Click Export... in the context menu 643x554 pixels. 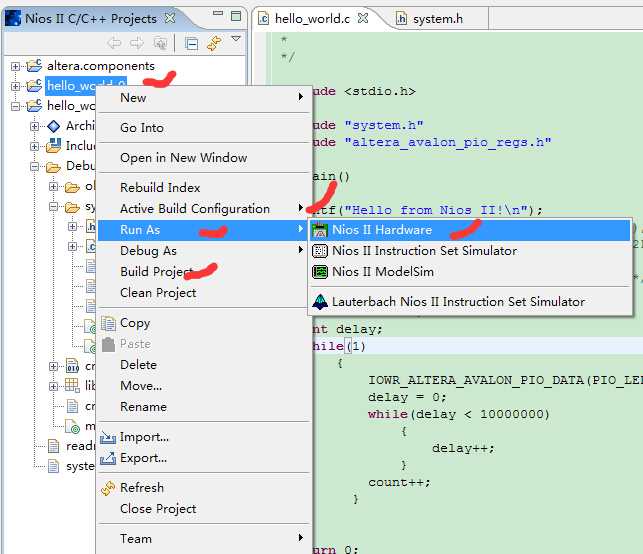click(x=203, y=458)
